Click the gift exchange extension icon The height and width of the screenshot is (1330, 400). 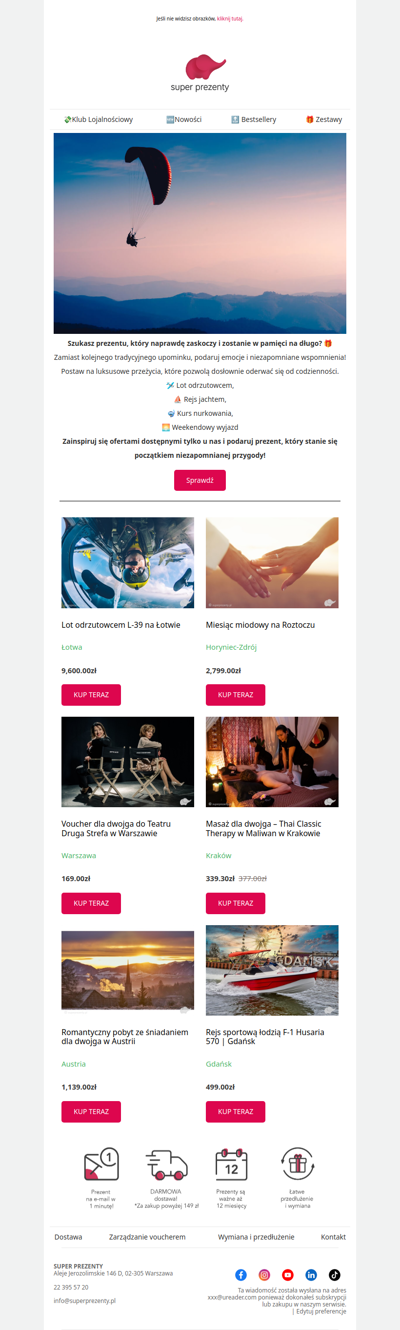(x=297, y=1164)
